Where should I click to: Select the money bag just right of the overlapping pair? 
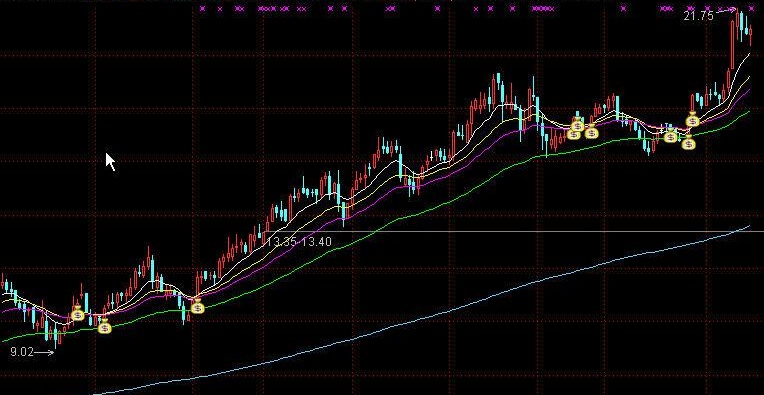[591, 132]
